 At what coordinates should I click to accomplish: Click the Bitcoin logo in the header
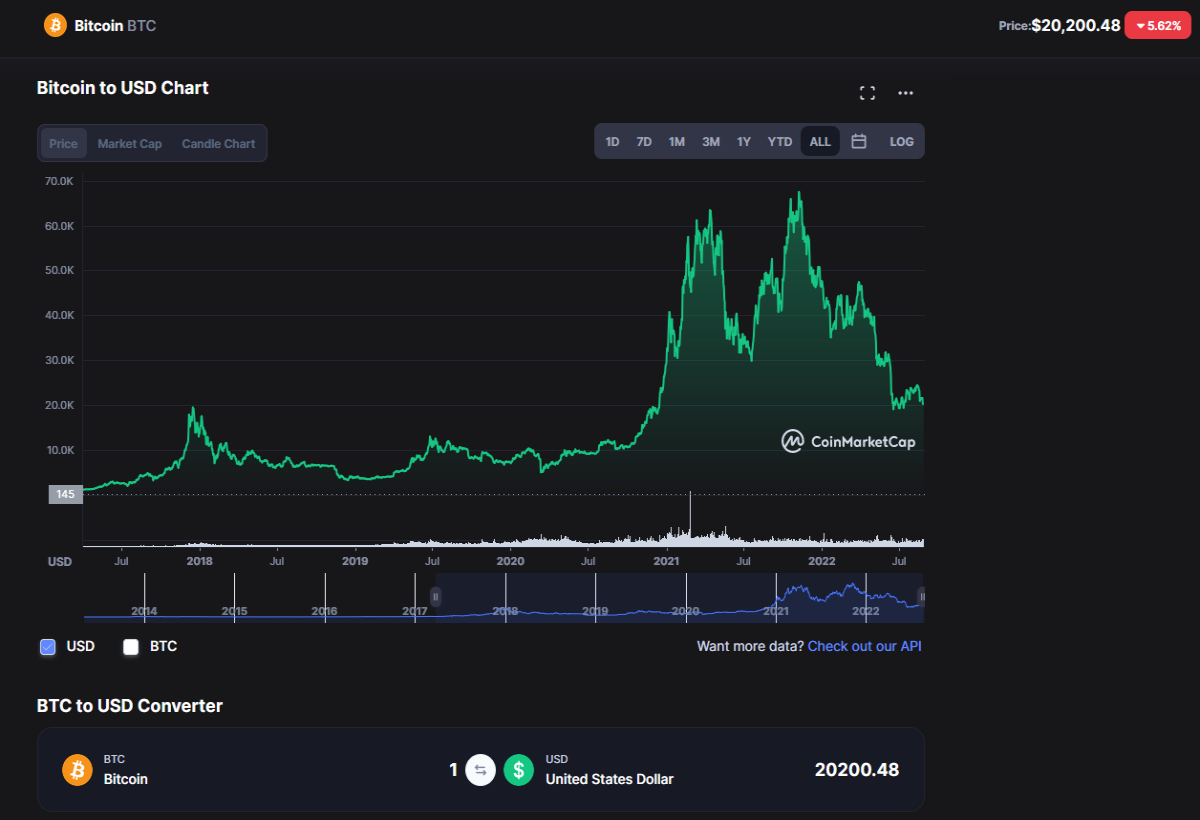55,25
